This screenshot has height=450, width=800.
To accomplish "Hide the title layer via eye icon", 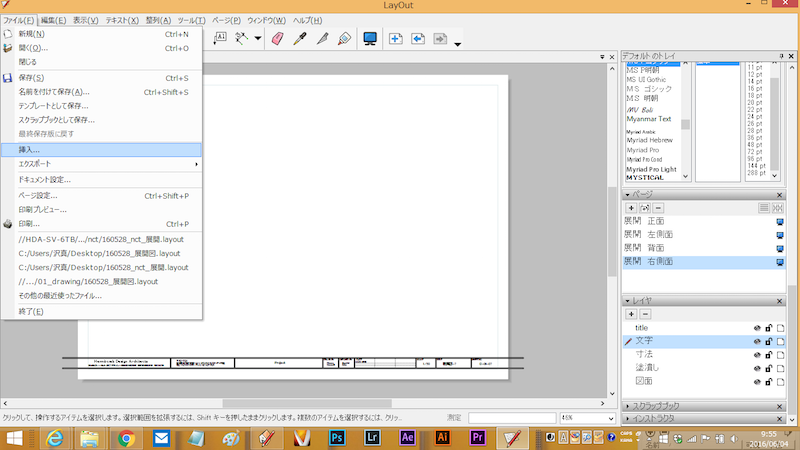I will [757, 328].
